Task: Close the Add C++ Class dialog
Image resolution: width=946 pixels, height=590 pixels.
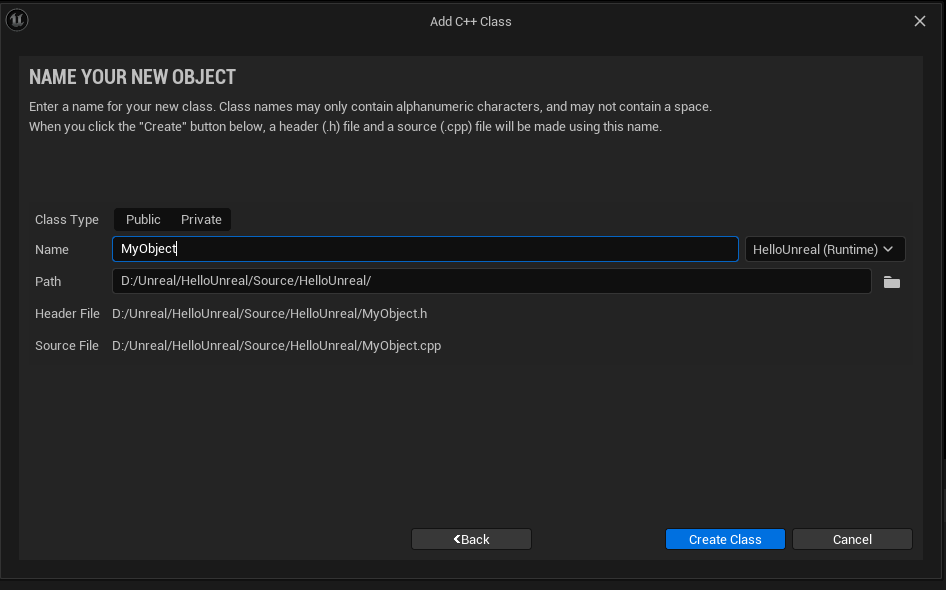Action: point(919,21)
